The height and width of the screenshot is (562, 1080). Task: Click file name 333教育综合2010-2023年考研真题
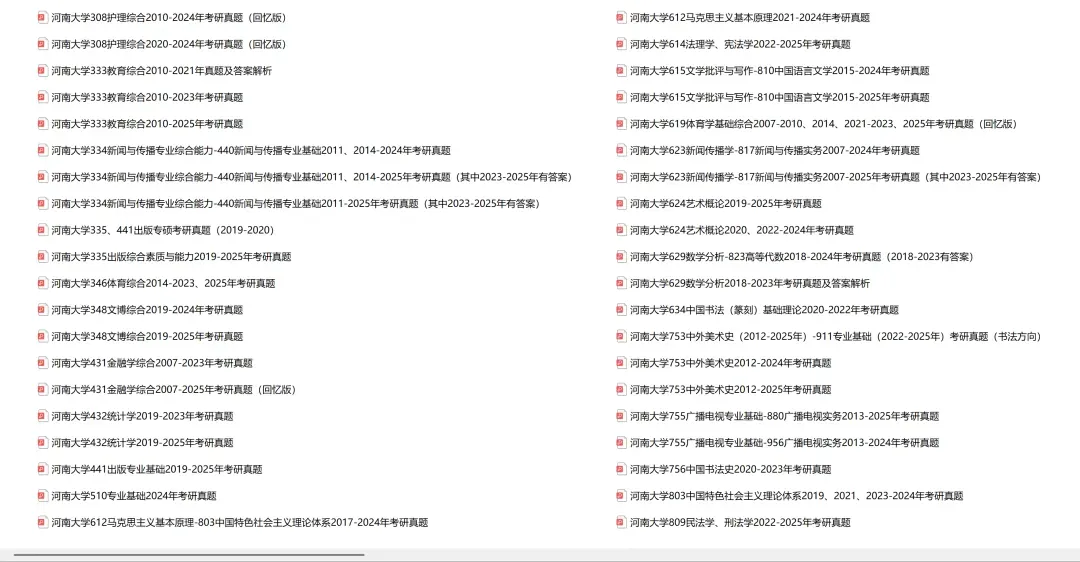[147, 97]
